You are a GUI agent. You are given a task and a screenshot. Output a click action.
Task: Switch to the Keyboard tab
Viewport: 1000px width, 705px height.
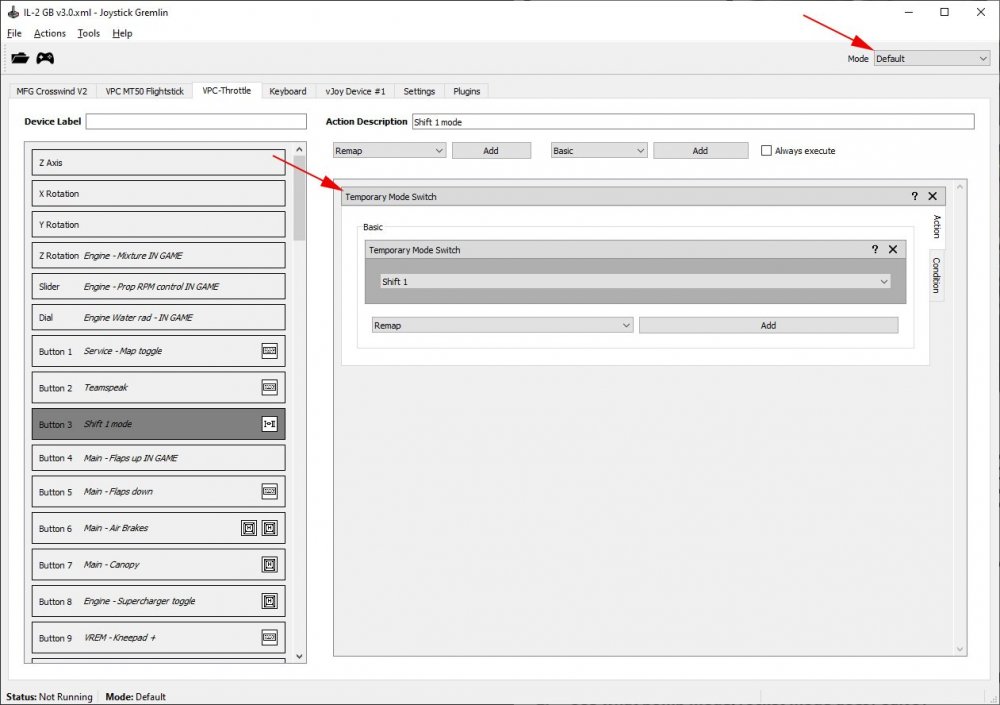288,91
